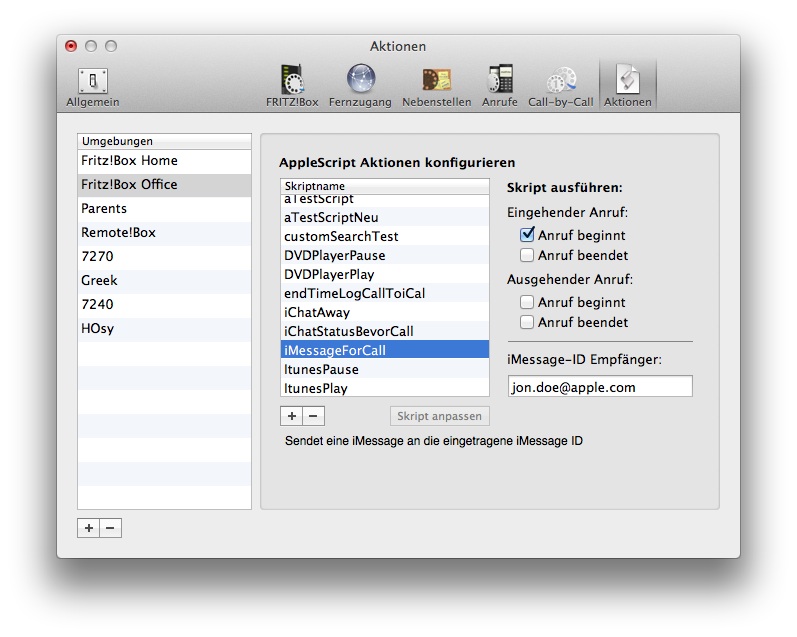The width and height of the screenshot is (797, 637).
Task: Tick outgoing call 'Anruf beendet' checkbox
Action: click(x=528, y=322)
